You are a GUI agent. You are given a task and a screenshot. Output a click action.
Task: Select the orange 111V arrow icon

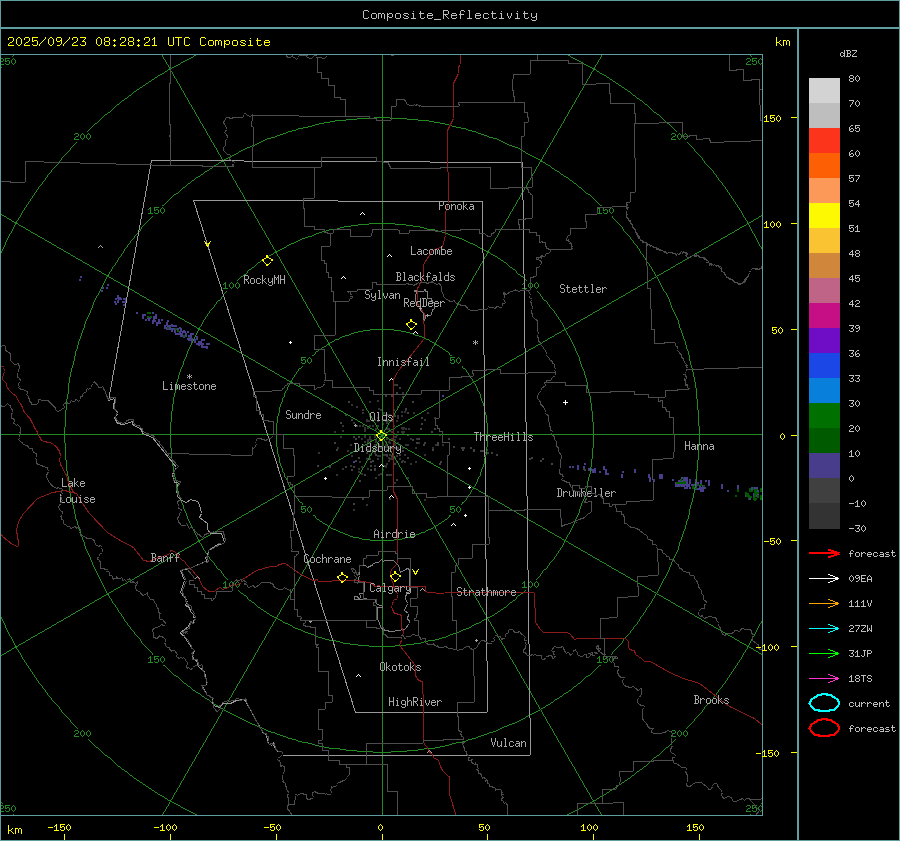pos(823,603)
